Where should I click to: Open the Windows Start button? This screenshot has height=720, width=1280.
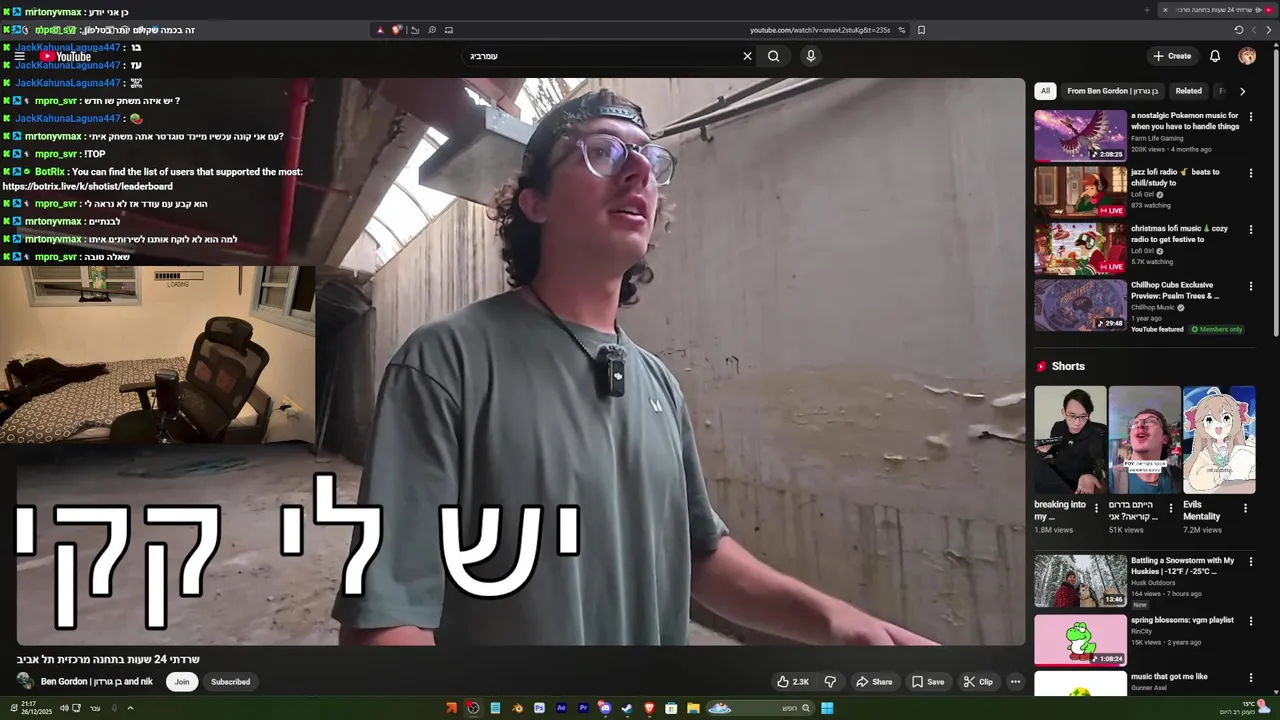(827, 708)
